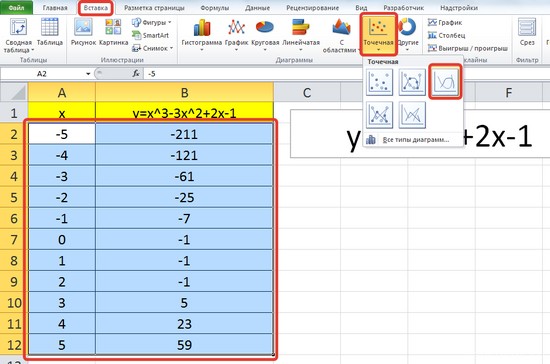Select cell A7 containing 0

[62, 239]
